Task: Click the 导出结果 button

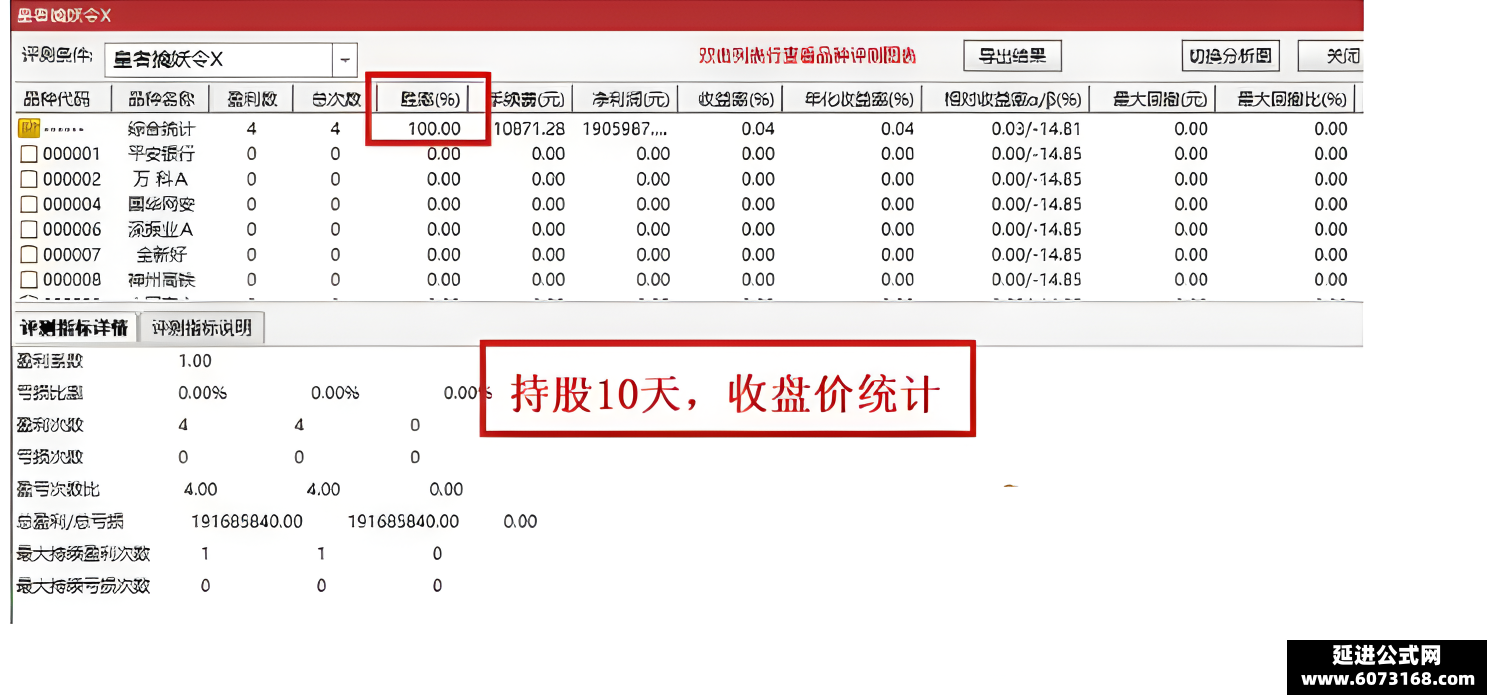Action: 1012,56
